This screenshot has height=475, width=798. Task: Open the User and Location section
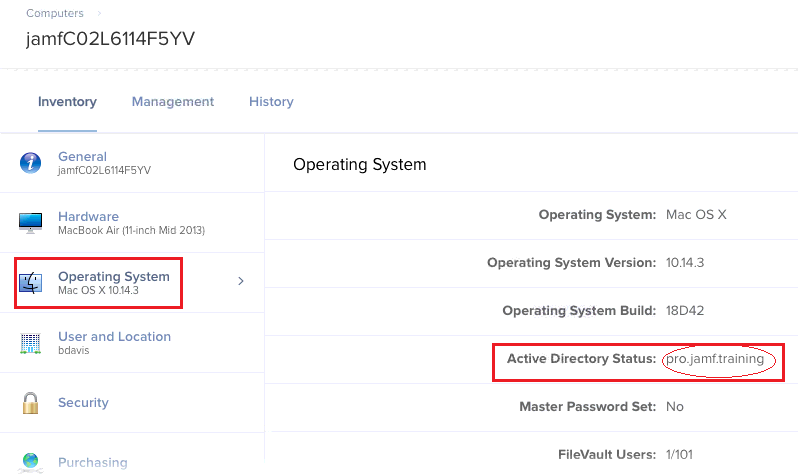coord(115,337)
